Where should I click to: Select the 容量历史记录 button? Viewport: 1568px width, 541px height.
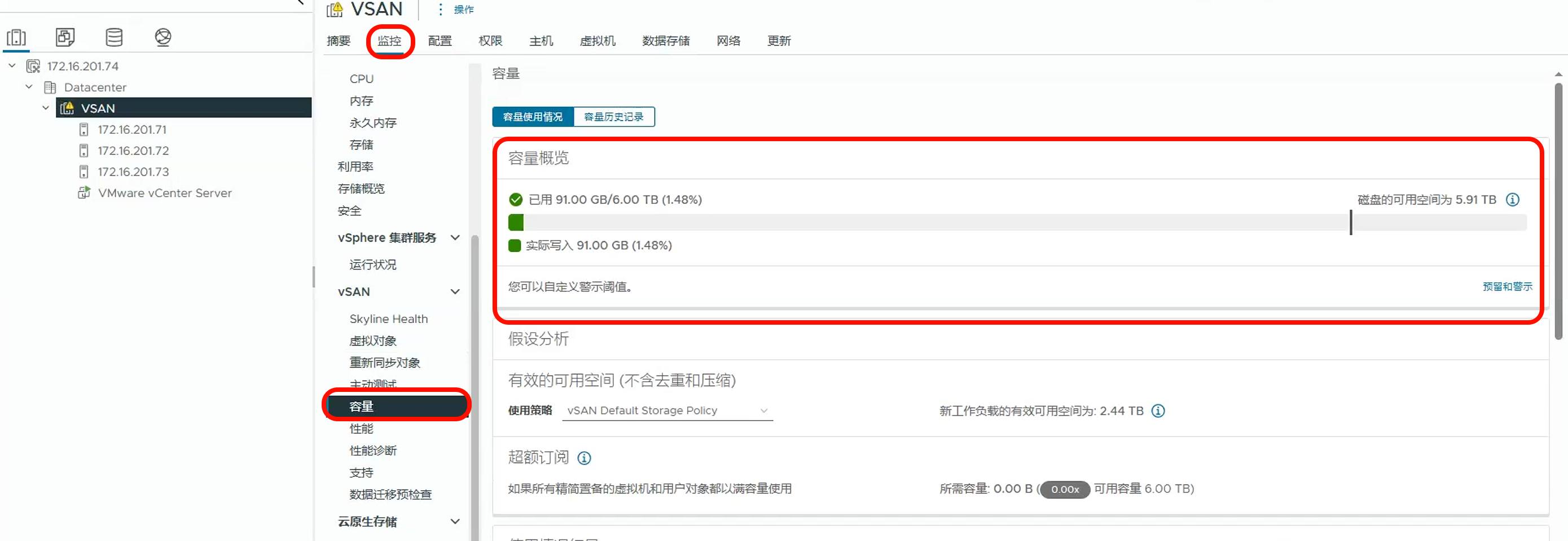[x=613, y=117]
